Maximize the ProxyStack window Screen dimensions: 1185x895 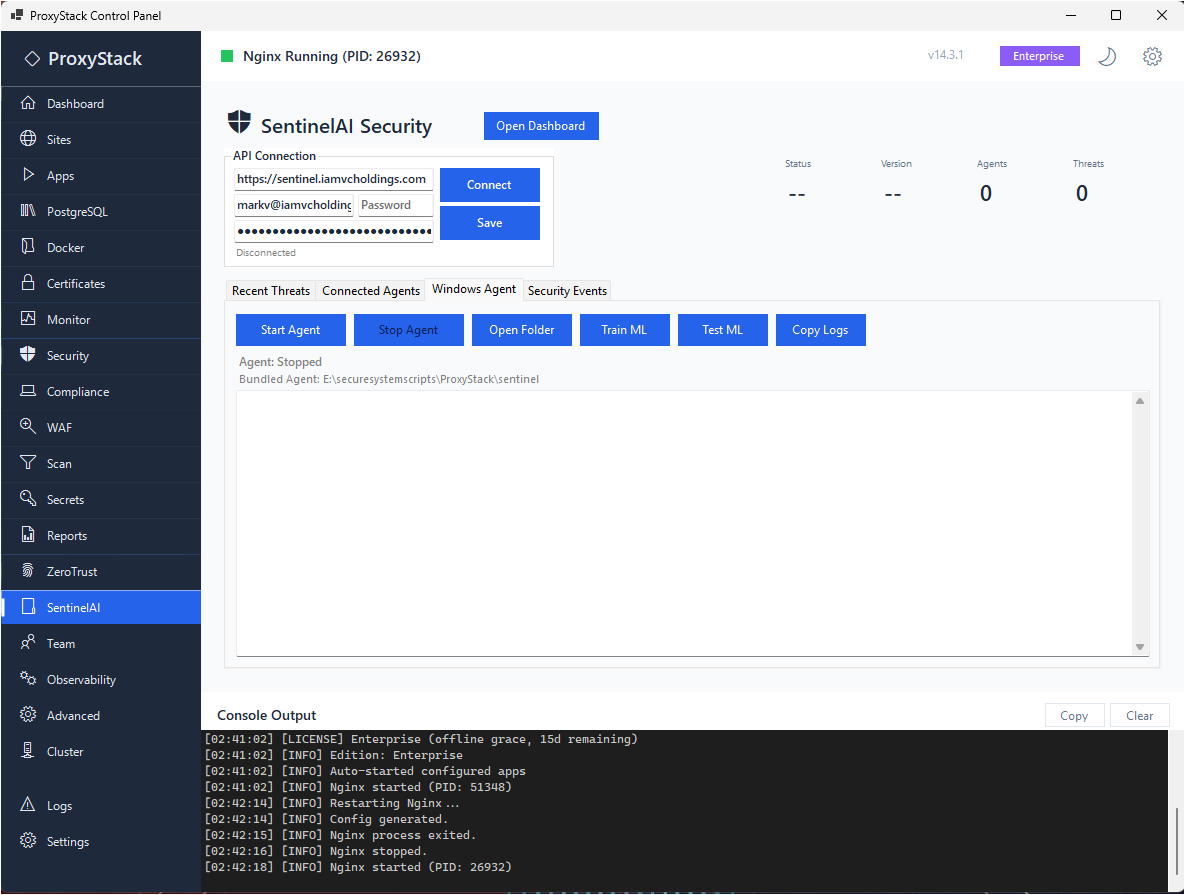1115,15
